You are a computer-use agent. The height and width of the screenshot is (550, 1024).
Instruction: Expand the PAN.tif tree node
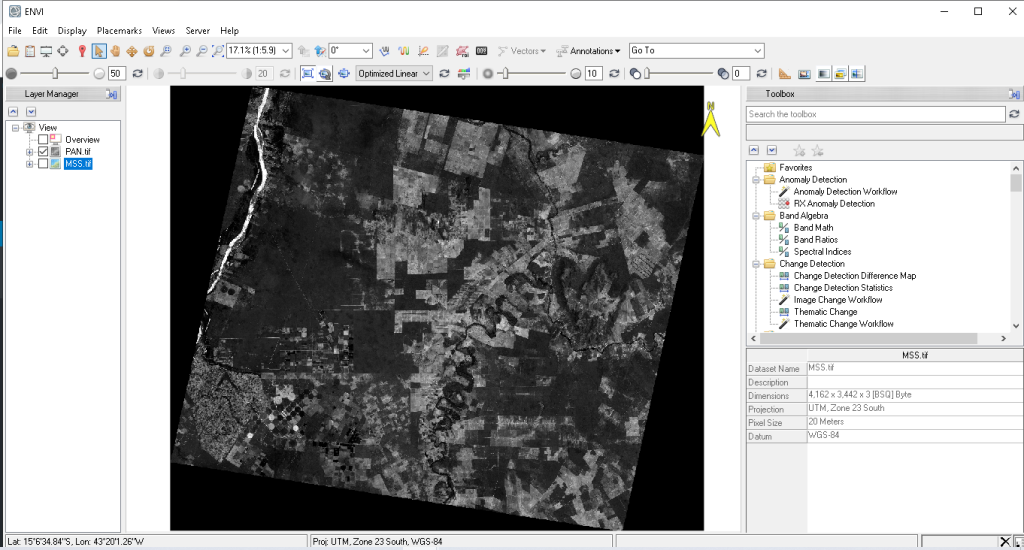coord(30,152)
